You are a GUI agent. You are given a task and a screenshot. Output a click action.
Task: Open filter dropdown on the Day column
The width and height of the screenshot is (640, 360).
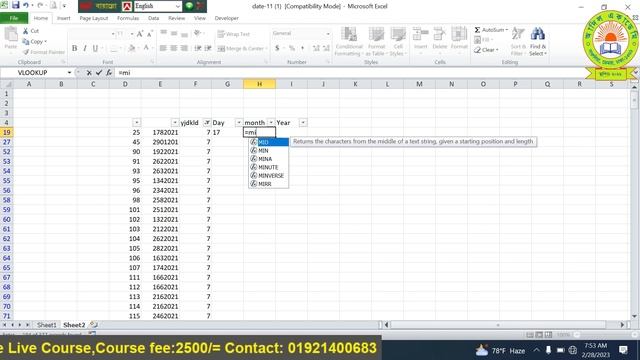(x=239, y=122)
